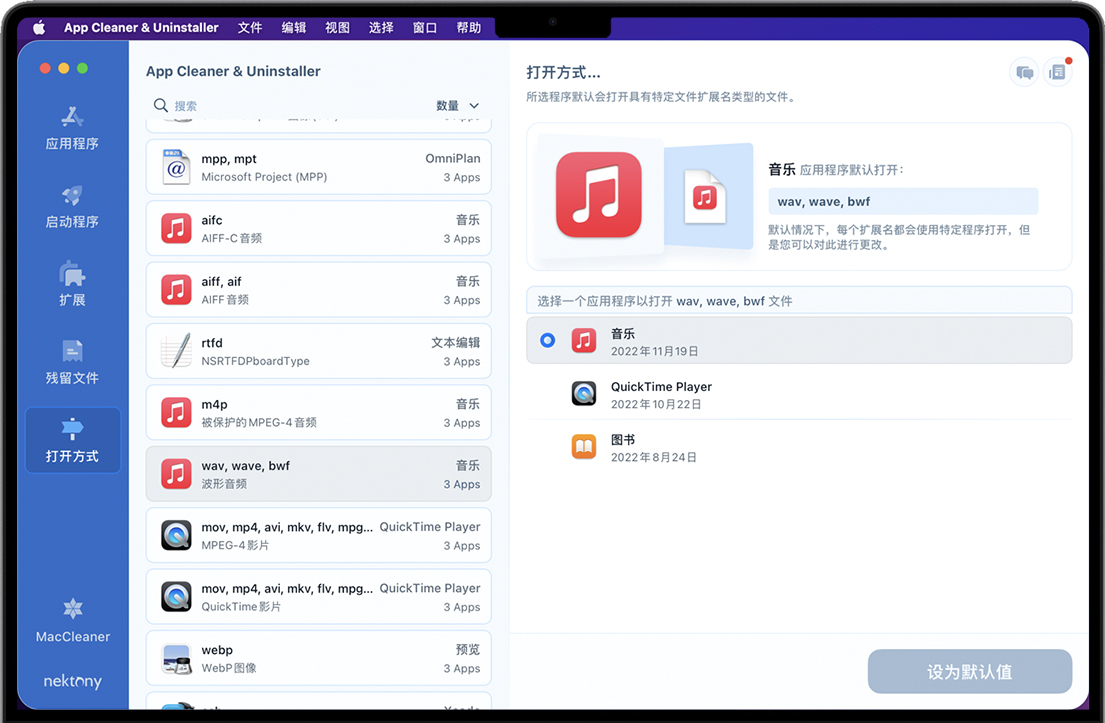Open the 帮助 menu
The height and width of the screenshot is (723, 1105).
point(469,27)
